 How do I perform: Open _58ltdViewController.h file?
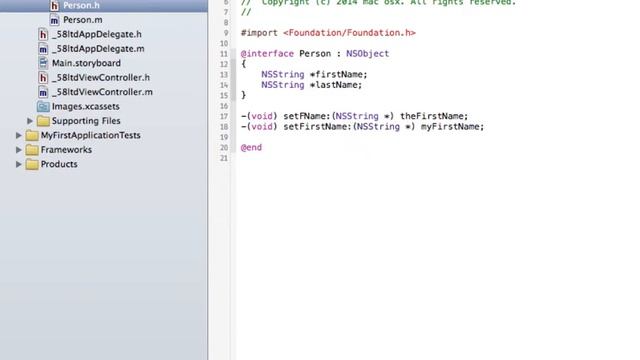coord(101,78)
